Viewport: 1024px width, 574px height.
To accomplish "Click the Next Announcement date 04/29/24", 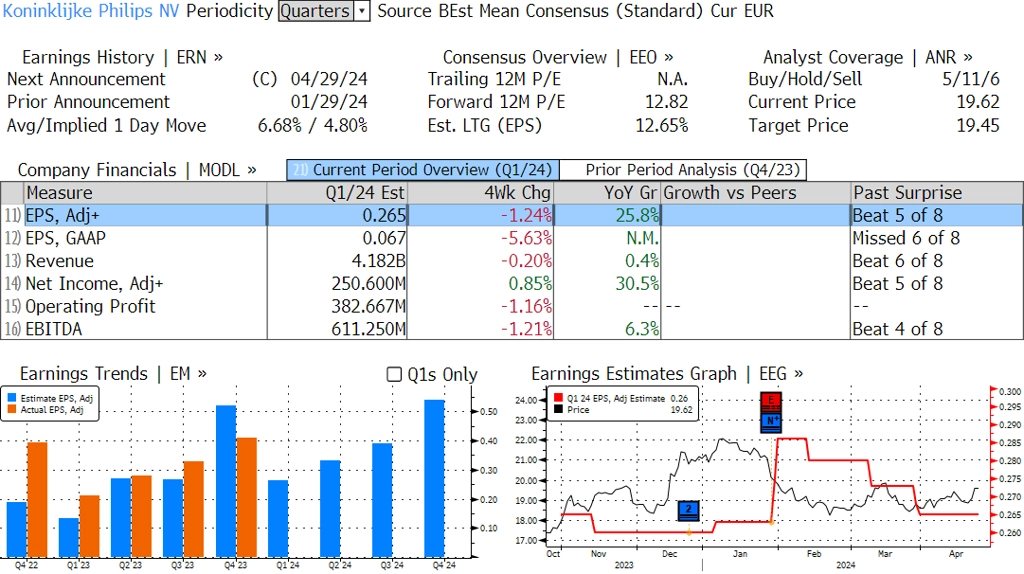I will point(329,80).
